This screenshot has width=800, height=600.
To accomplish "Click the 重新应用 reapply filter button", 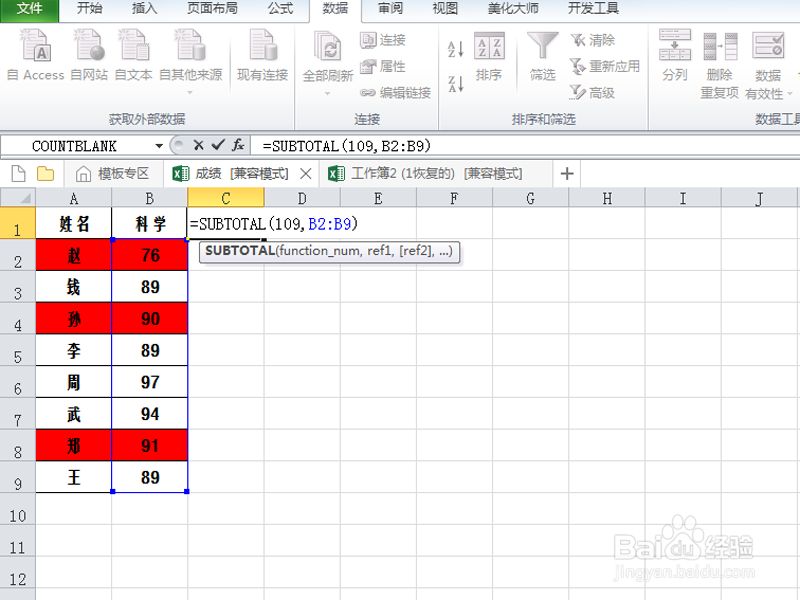I will tap(605, 66).
